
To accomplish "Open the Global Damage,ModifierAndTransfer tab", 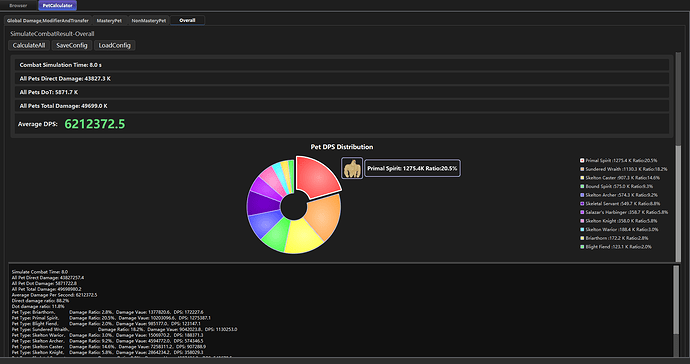I will [x=48, y=20].
